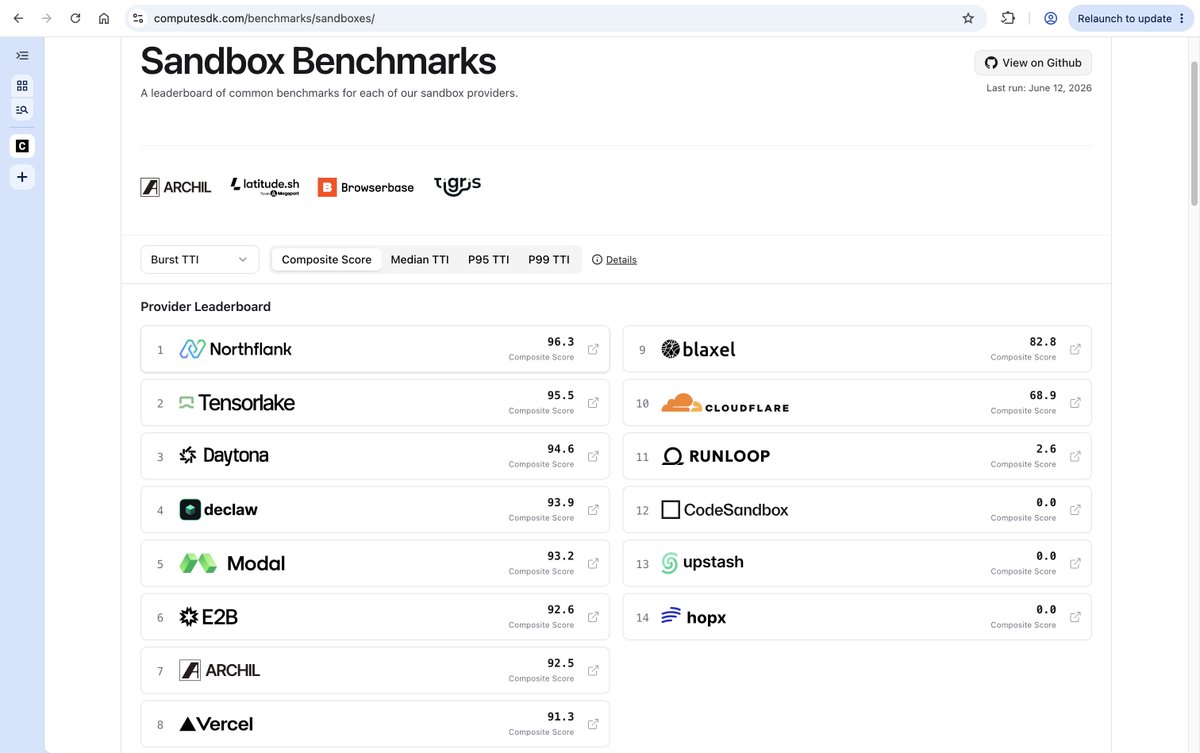Click the hopx logo in rank 14

[694, 617]
